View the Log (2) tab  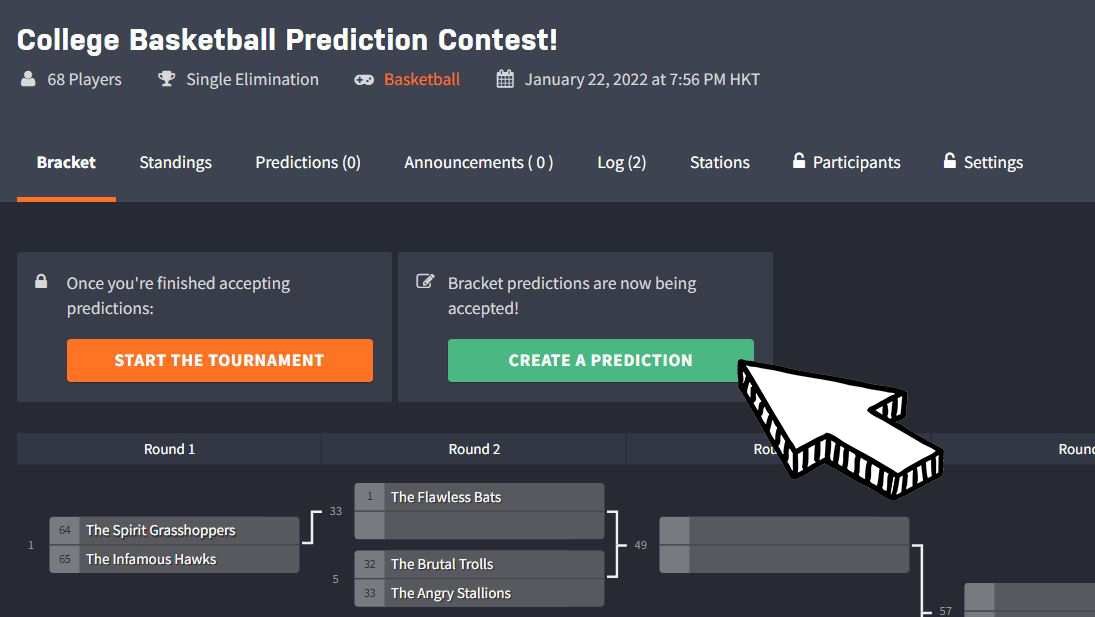tap(621, 161)
